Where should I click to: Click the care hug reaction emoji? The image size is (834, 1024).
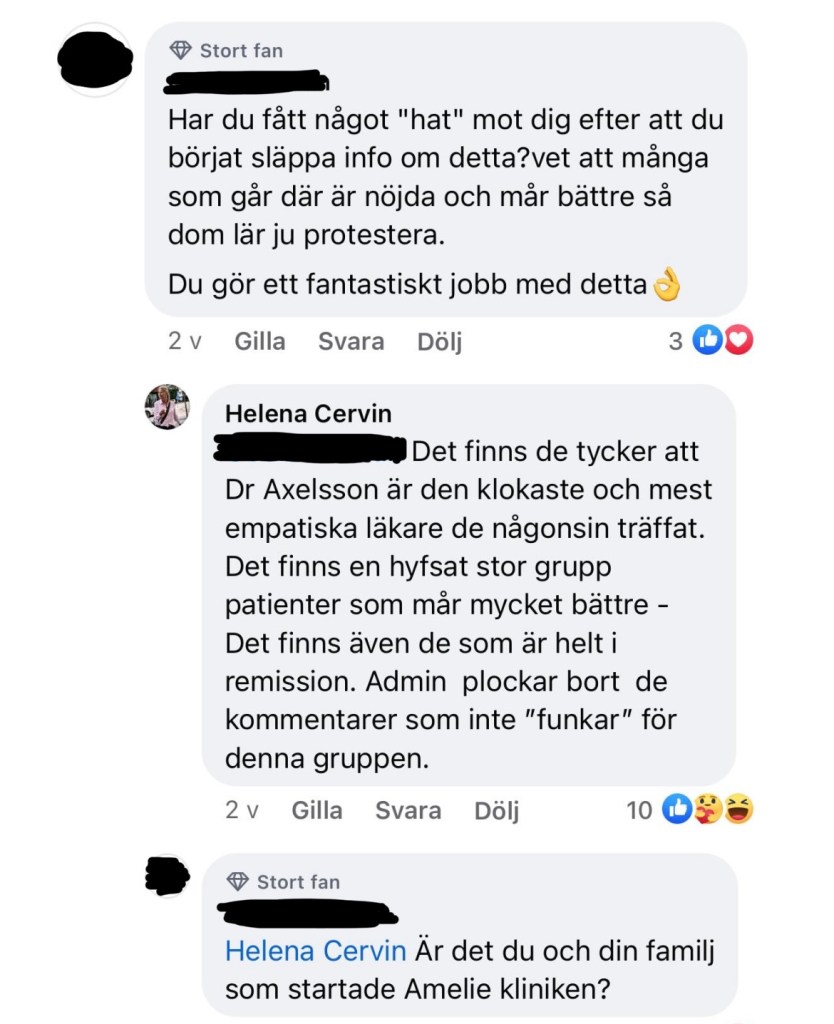coord(708,809)
